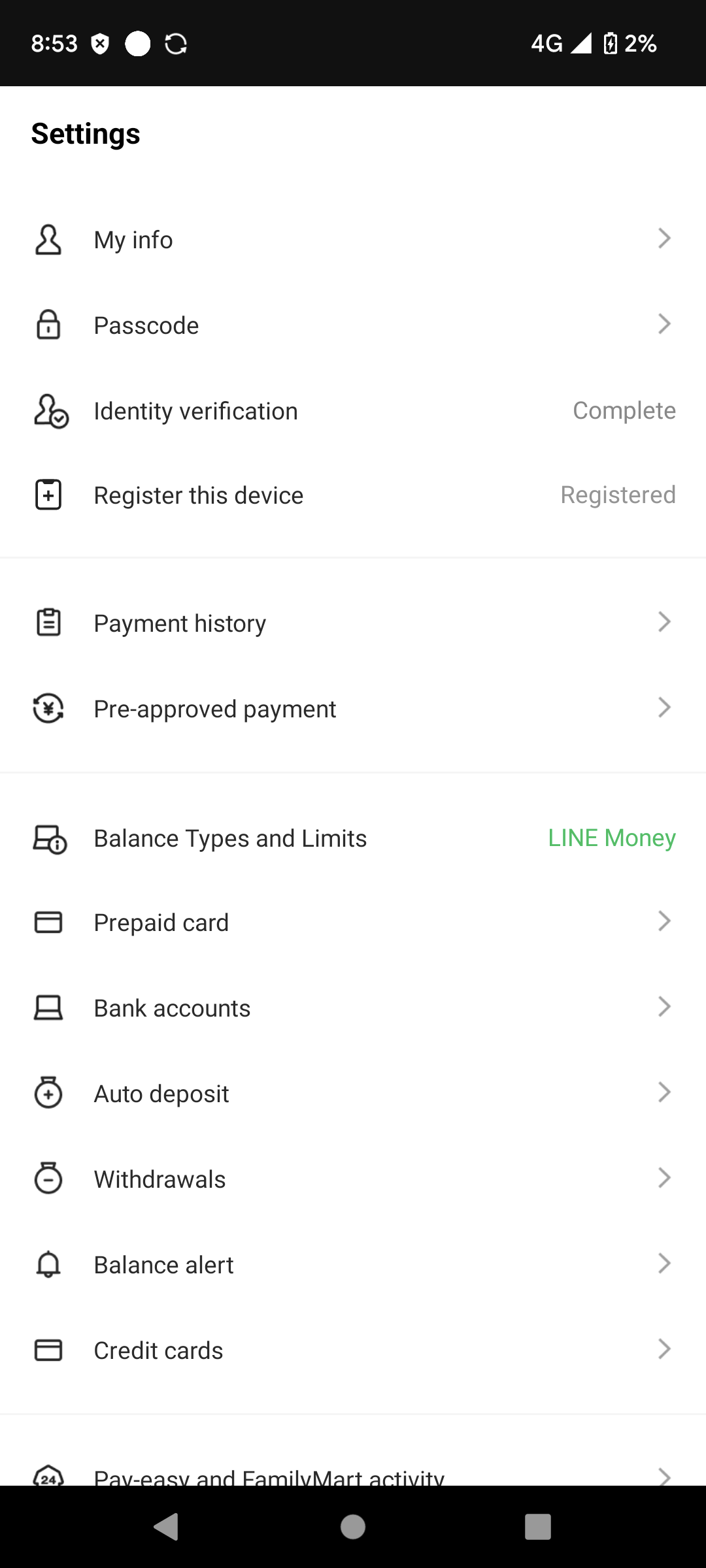
Task: Tap the chevron beside Credit cards
Action: click(x=664, y=1349)
